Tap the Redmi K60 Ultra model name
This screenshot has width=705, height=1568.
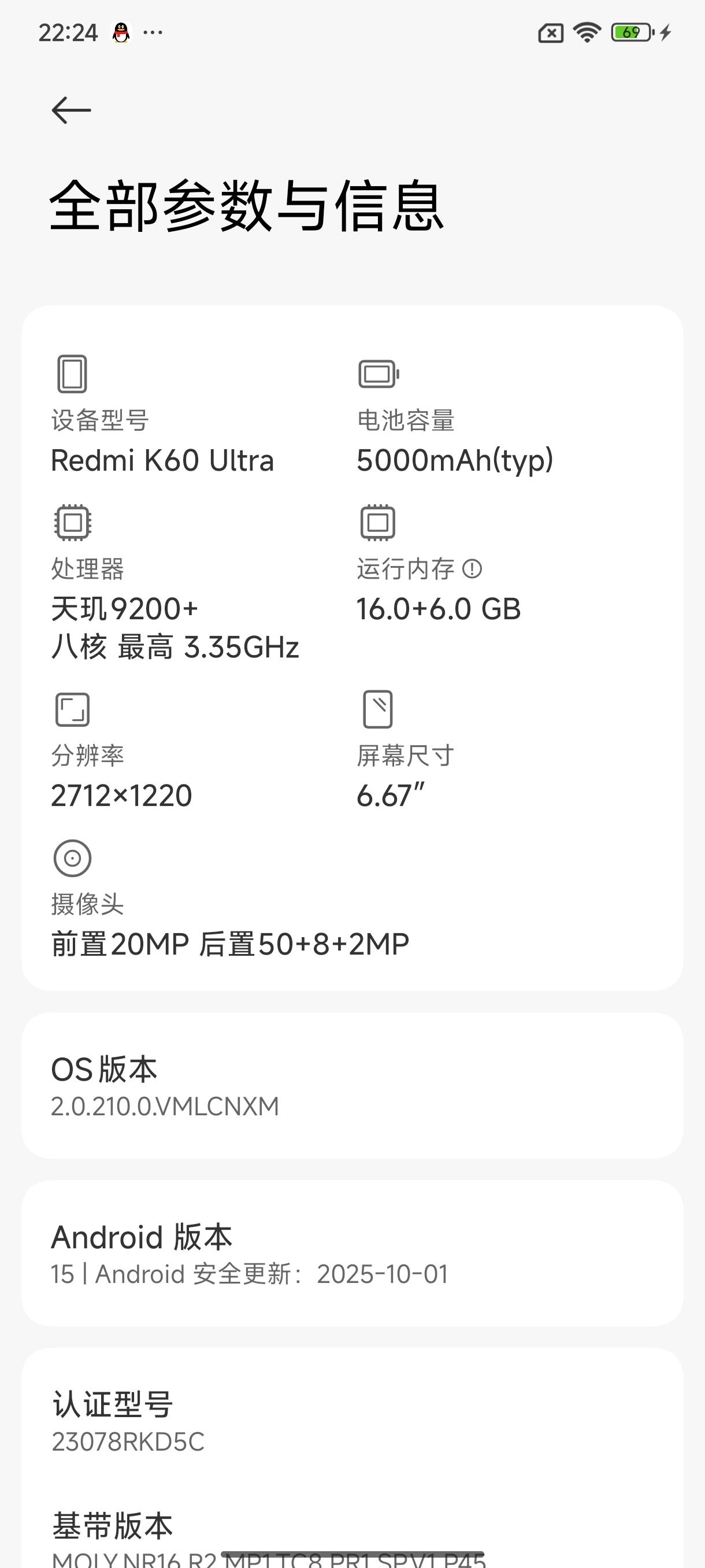(x=162, y=460)
